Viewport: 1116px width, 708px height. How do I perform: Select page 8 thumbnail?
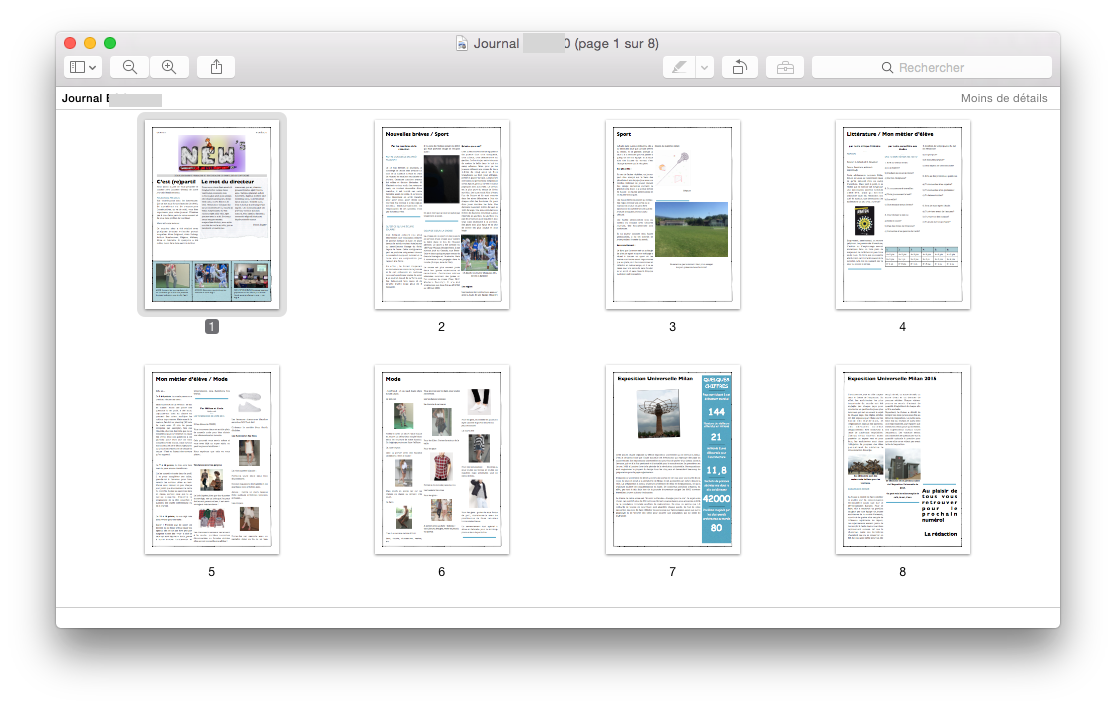[902, 458]
